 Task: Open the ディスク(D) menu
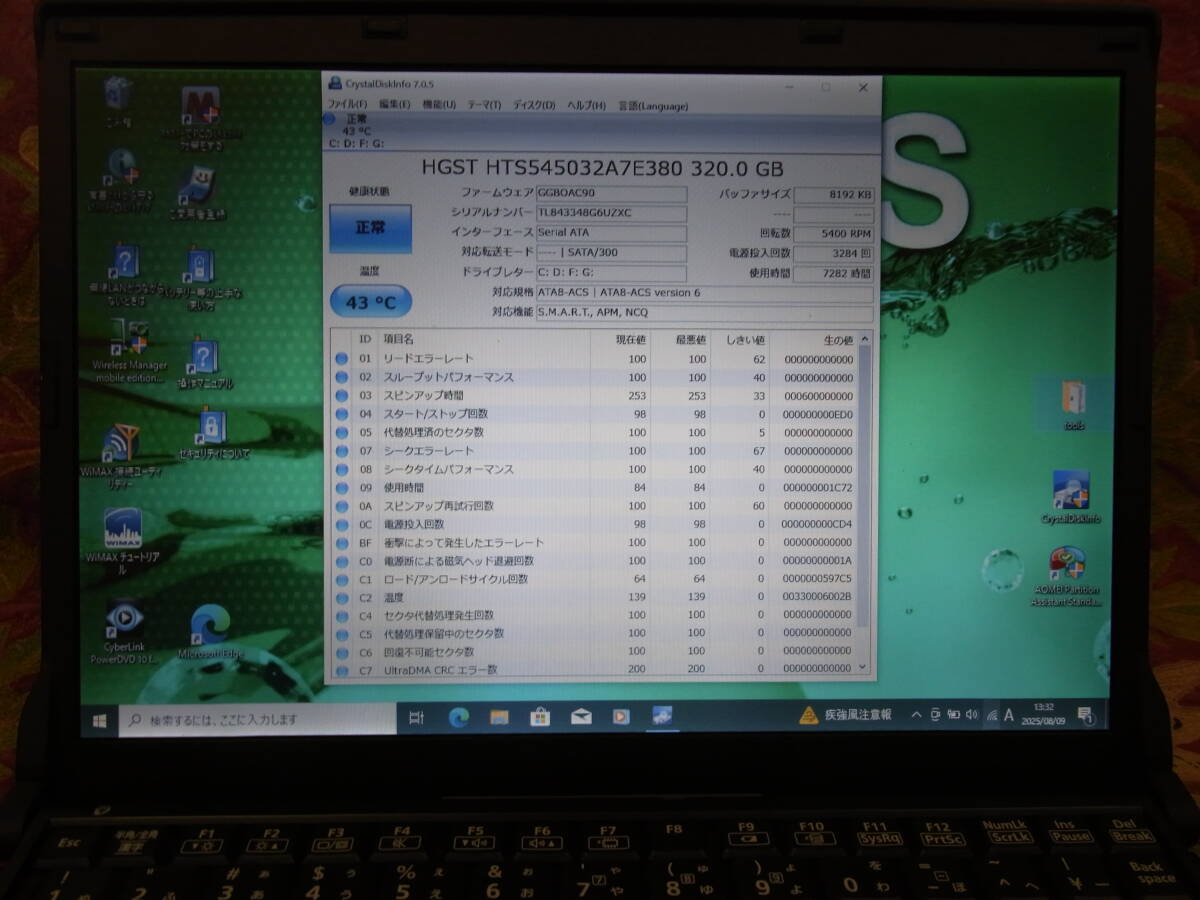(535, 105)
